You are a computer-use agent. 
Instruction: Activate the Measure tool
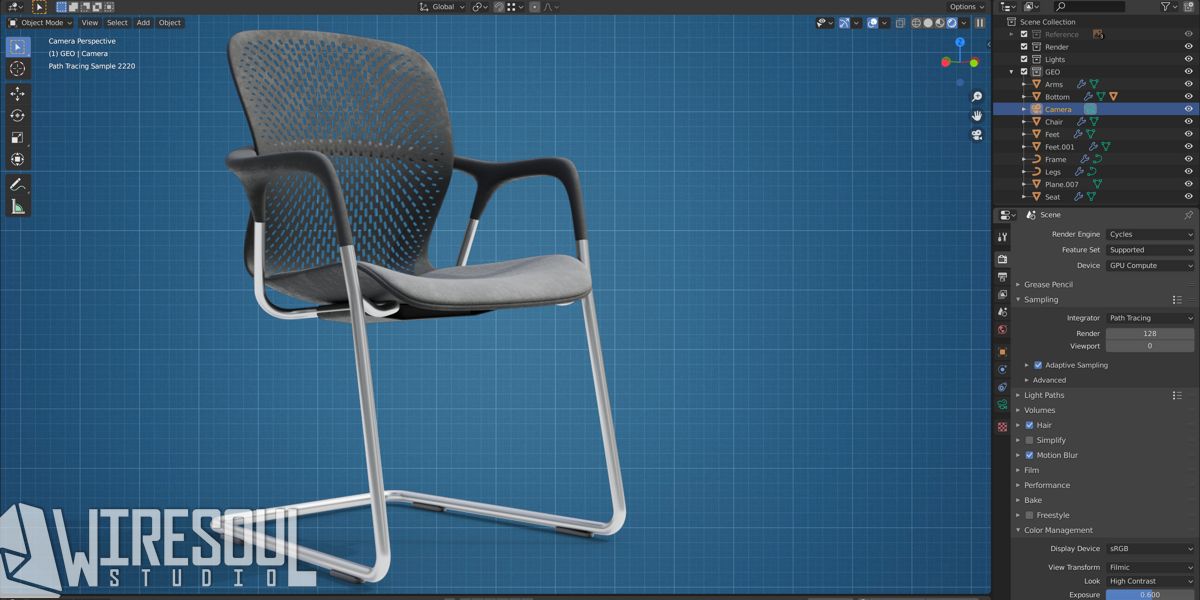click(x=17, y=206)
